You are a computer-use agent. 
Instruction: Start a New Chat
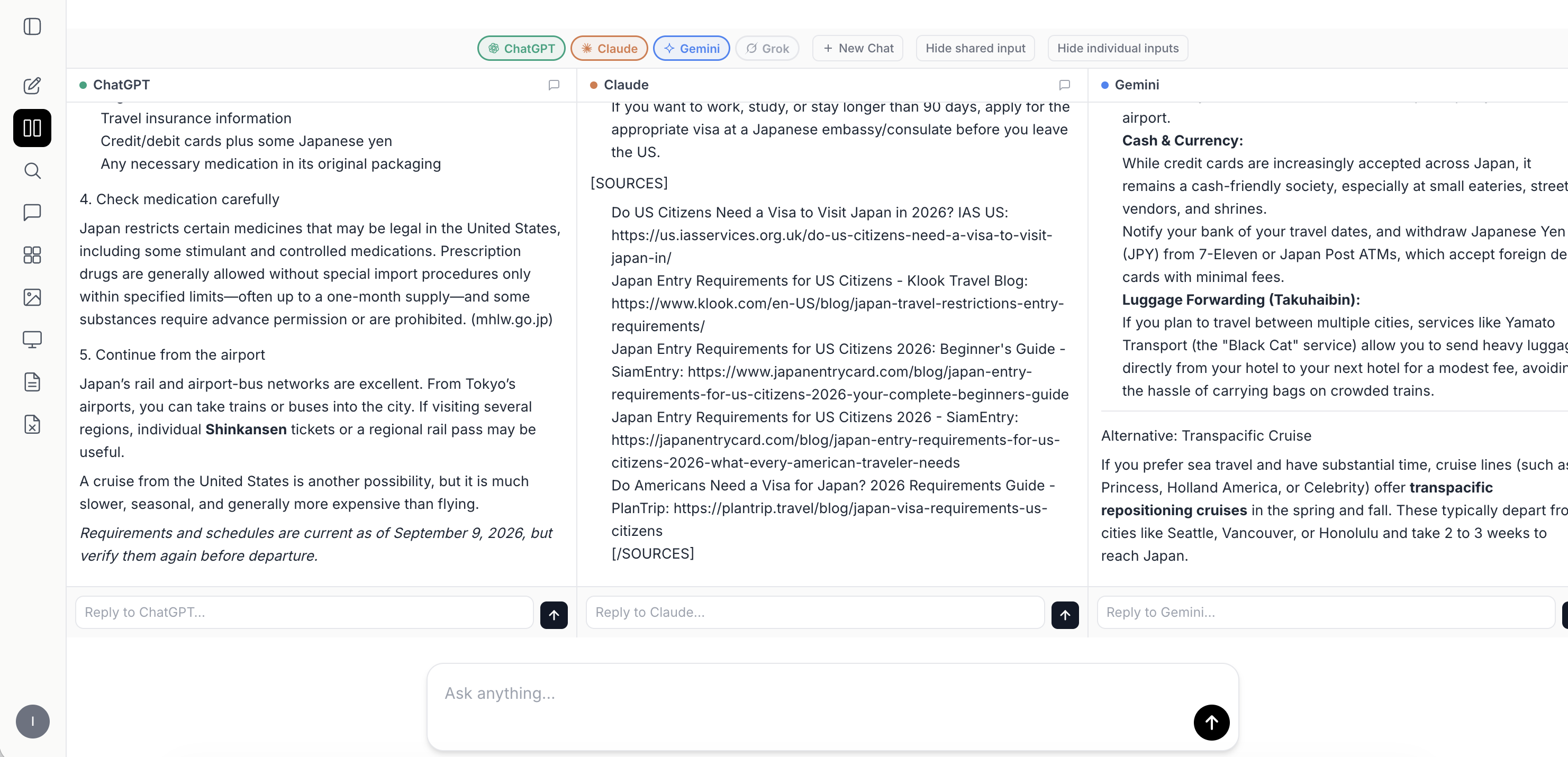coord(858,48)
